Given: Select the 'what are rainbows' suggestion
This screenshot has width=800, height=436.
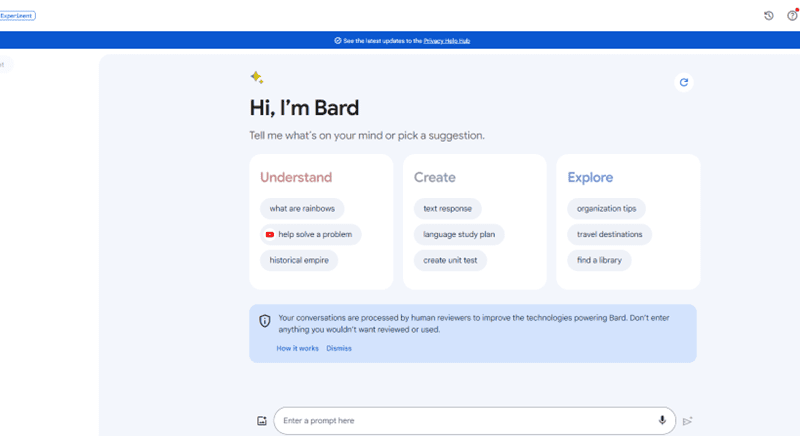Looking at the screenshot, I should (x=302, y=209).
